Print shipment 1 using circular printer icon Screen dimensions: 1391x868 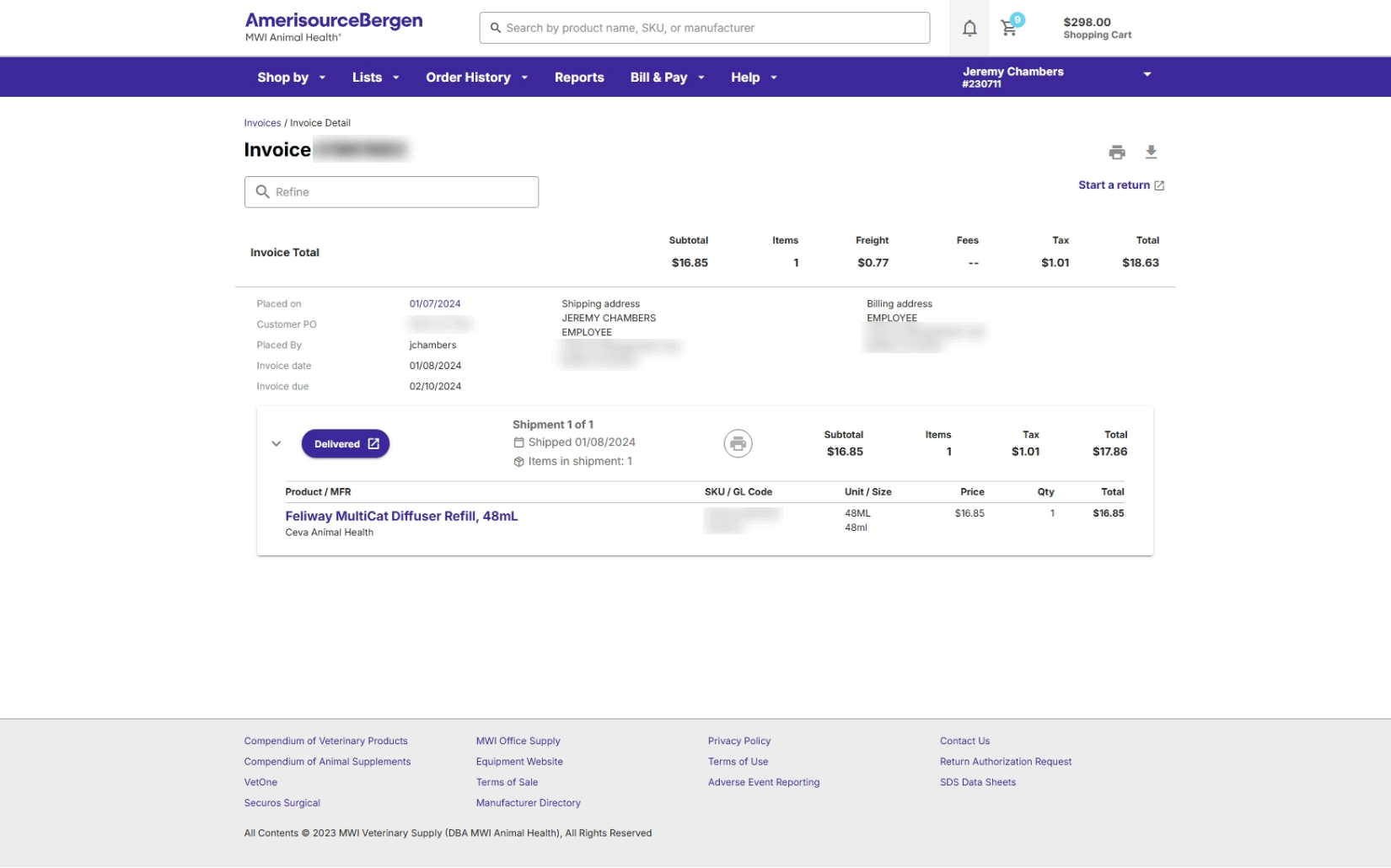[x=738, y=443]
